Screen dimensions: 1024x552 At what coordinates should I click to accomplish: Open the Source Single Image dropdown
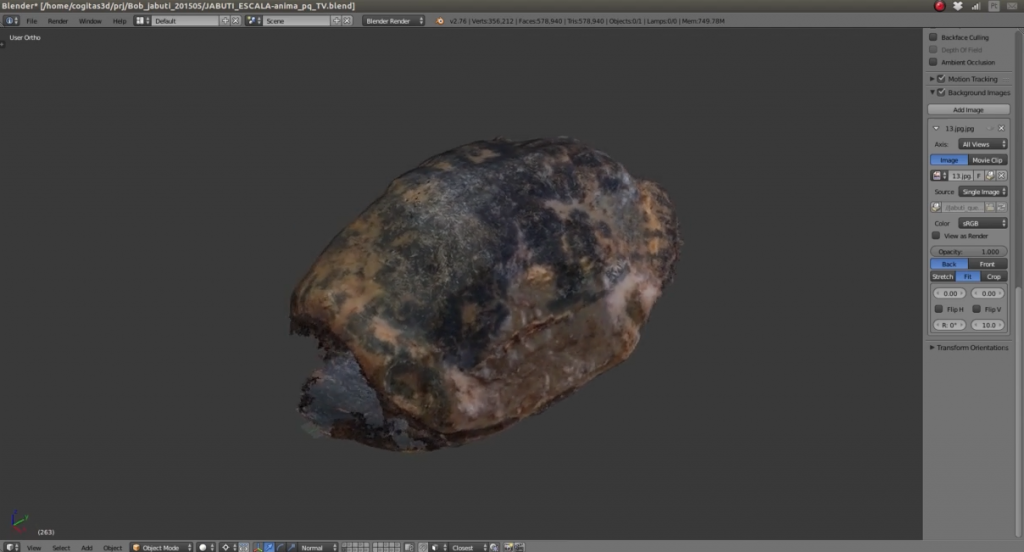(x=983, y=191)
